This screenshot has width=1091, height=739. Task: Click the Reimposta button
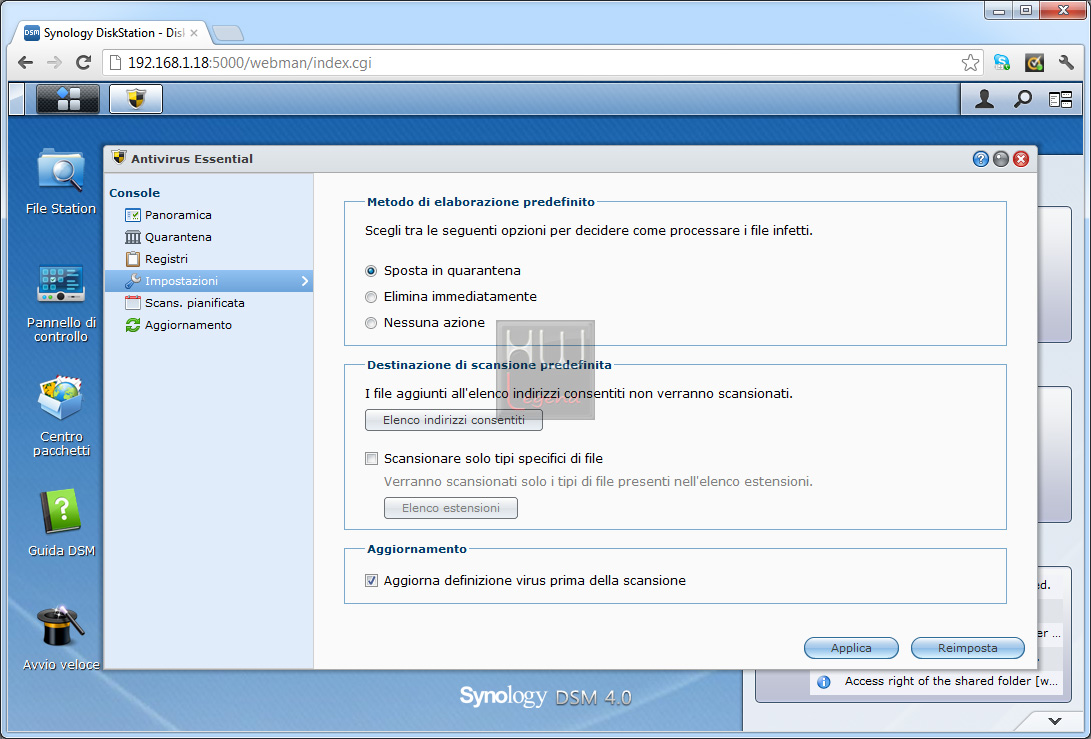(968, 648)
